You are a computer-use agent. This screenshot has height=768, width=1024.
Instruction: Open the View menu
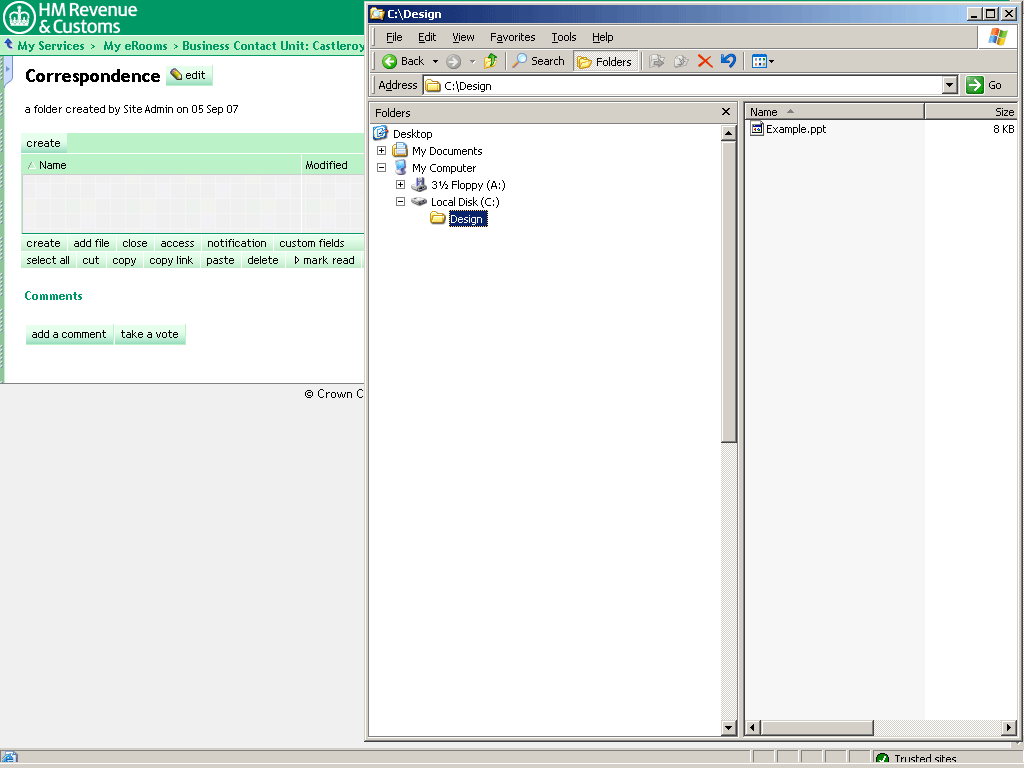click(x=463, y=37)
